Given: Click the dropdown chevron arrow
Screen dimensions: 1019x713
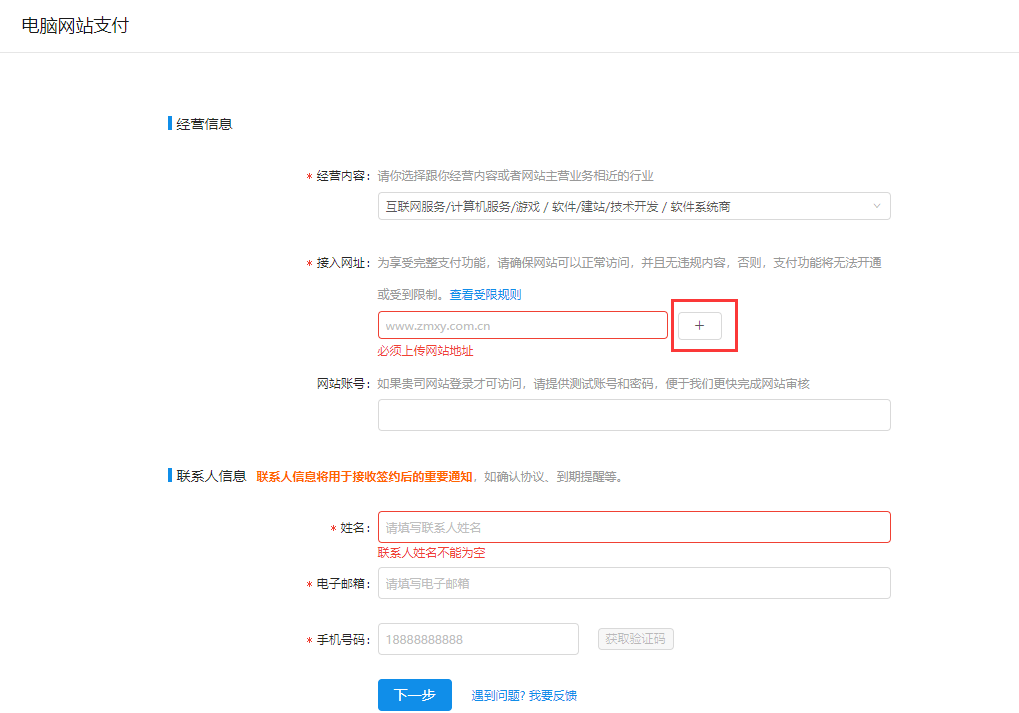Looking at the screenshot, I should [877, 206].
